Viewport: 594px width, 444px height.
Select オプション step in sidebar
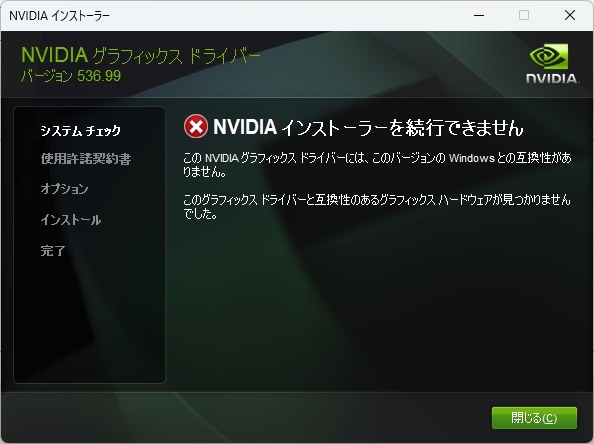(64, 189)
